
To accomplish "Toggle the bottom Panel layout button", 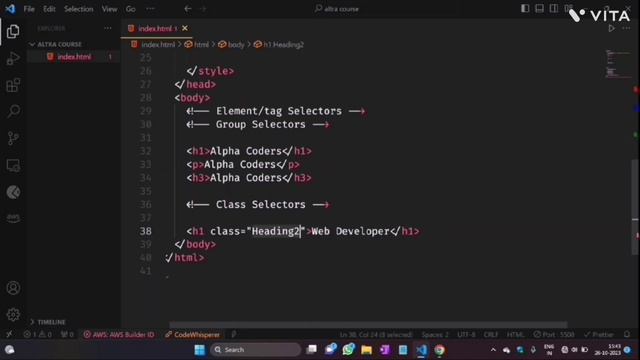I will click(x=539, y=9).
